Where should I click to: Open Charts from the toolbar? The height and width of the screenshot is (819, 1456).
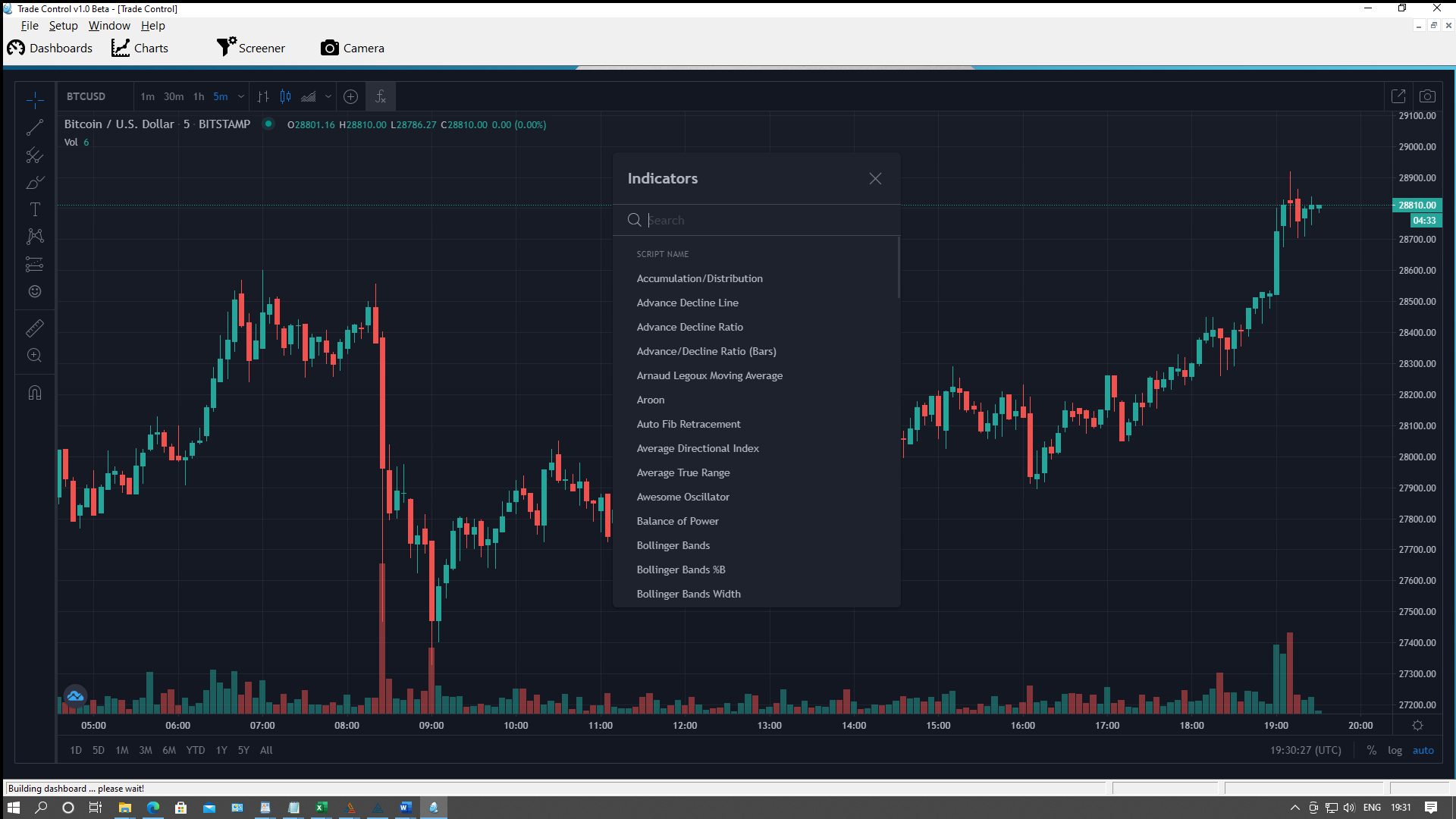click(x=140, y=48)
